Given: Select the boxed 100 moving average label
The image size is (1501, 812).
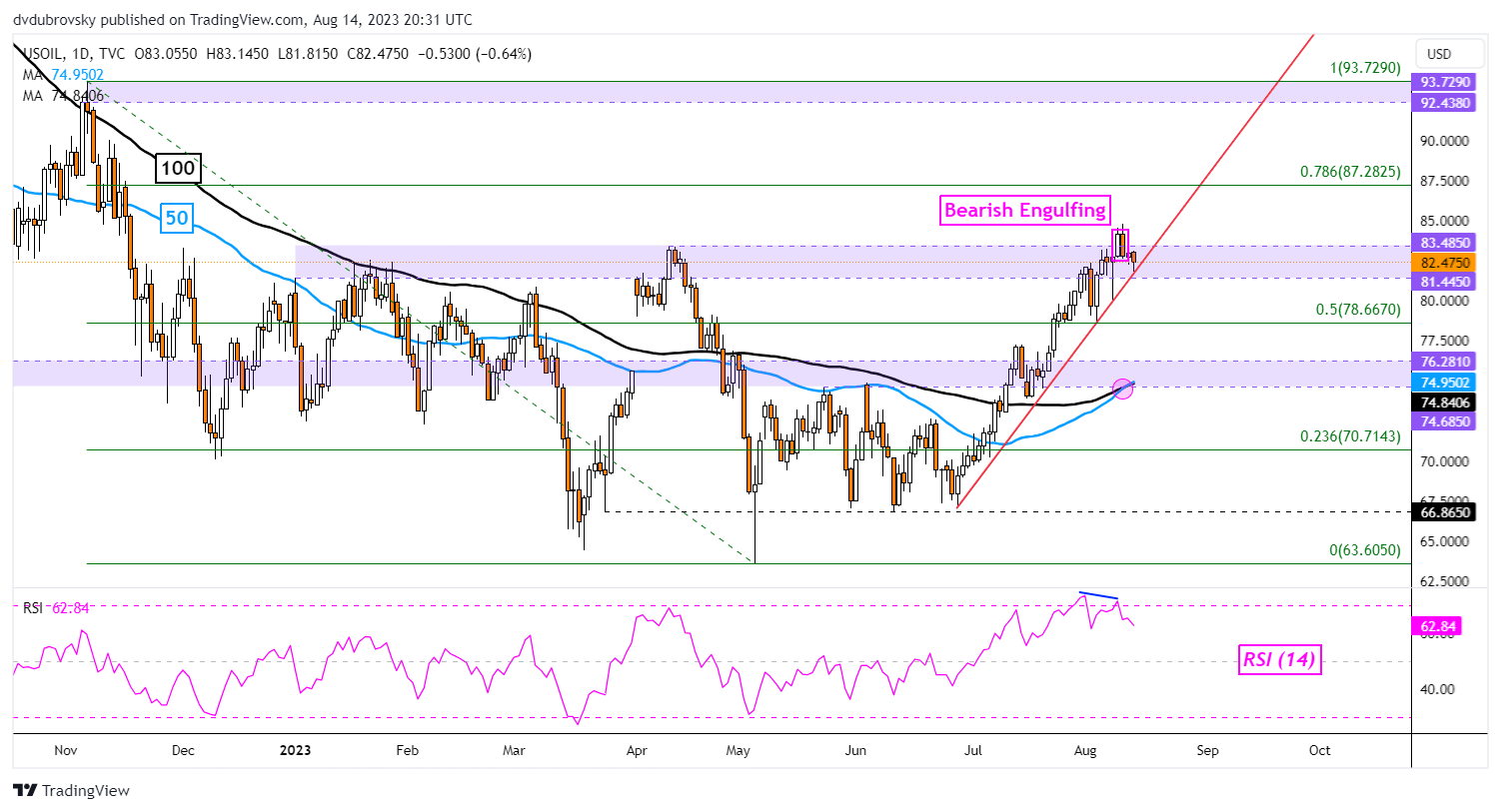Looking at the screenshot, I should pos(178,168).
